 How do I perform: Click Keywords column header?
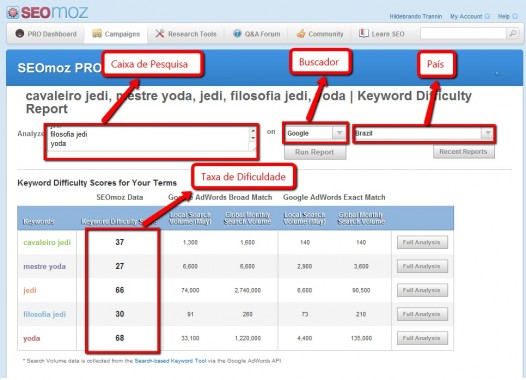pos(39,222)
